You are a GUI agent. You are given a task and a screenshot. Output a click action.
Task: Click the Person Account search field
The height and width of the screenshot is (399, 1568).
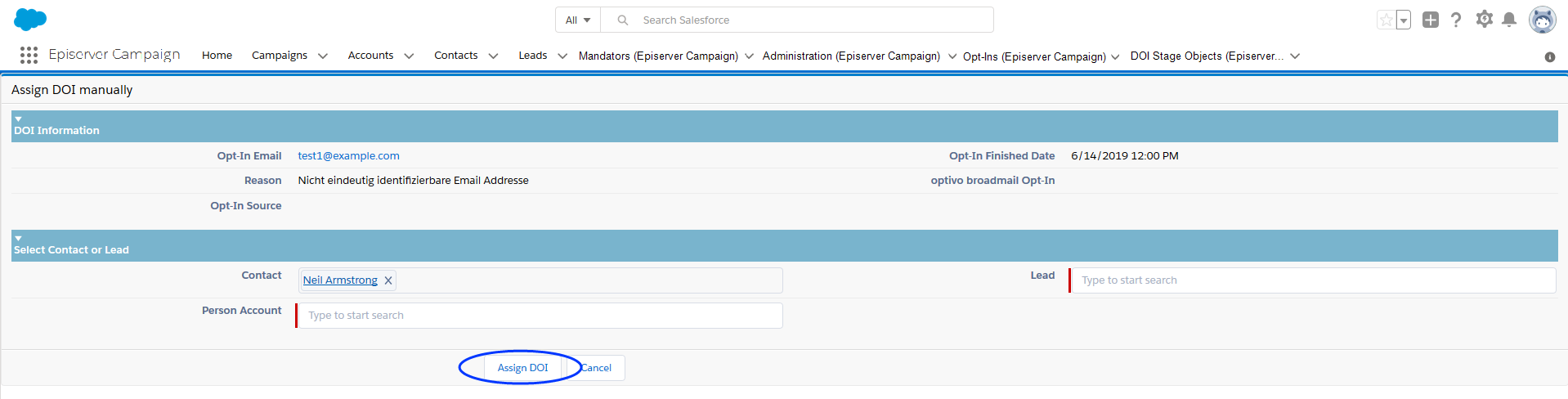coord(540,316)
